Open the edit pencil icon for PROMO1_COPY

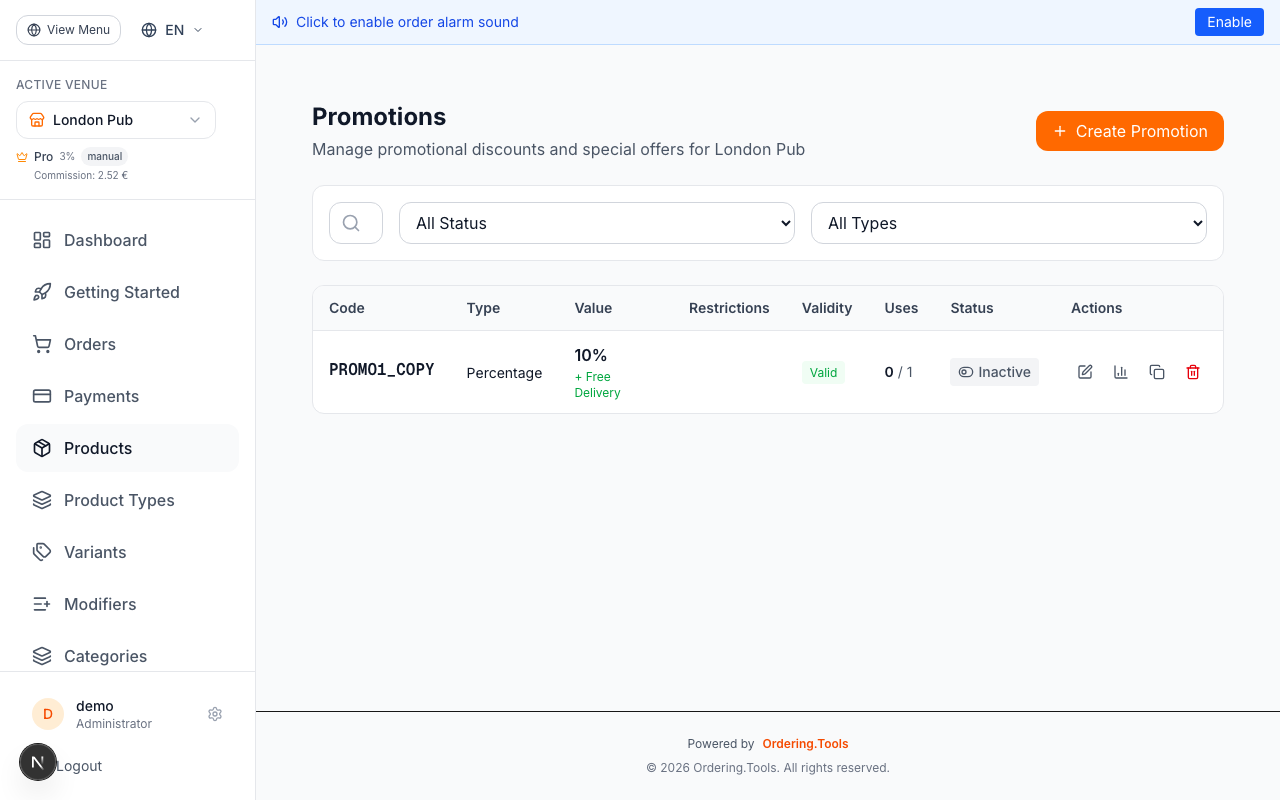pyautogui.click(x=1084, y=371)
